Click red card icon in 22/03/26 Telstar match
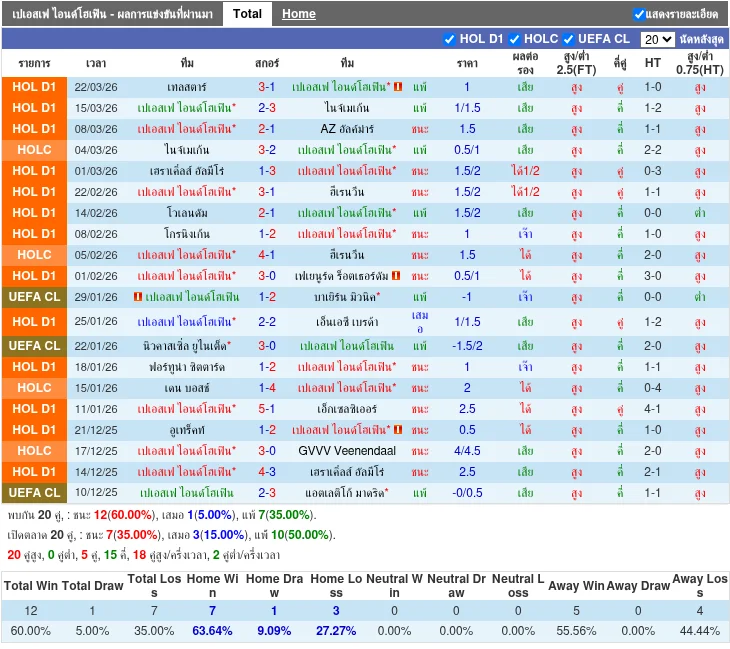 click(398, 87)
